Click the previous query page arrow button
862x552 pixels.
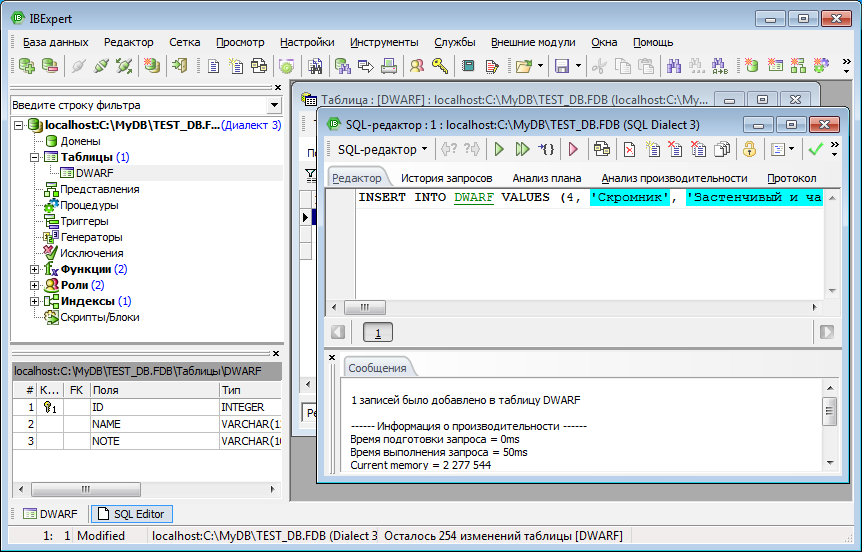pos(338,332)
